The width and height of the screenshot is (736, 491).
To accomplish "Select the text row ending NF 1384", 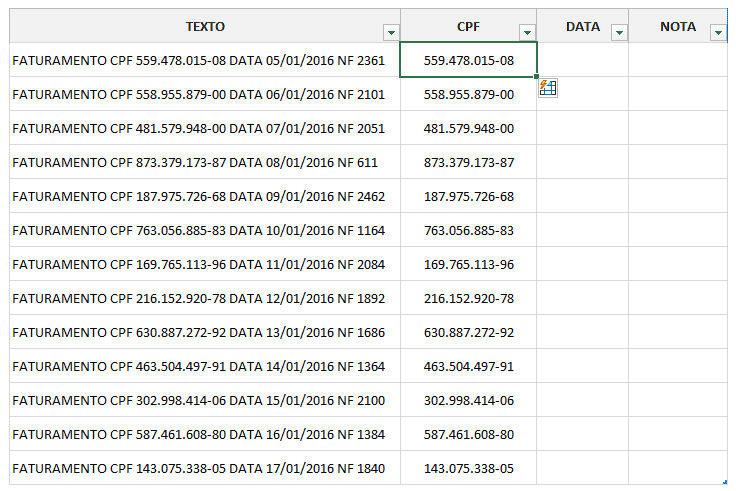I will 205,434.
